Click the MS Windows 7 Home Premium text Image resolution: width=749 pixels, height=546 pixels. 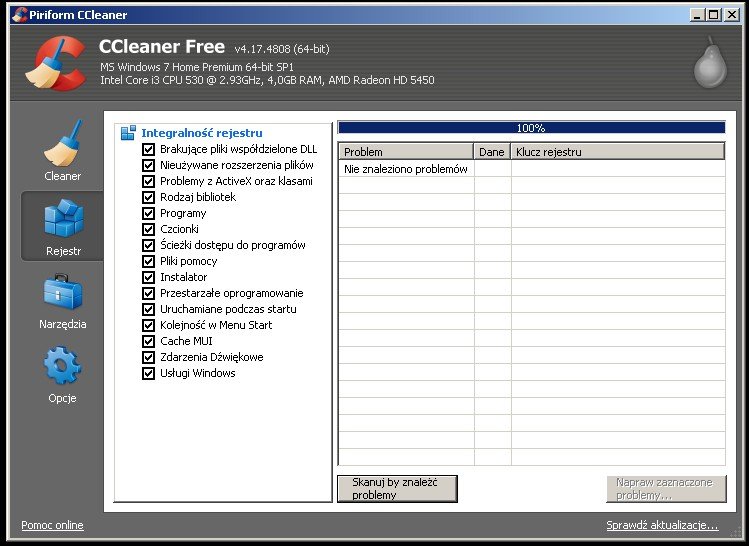click(197, 67)
